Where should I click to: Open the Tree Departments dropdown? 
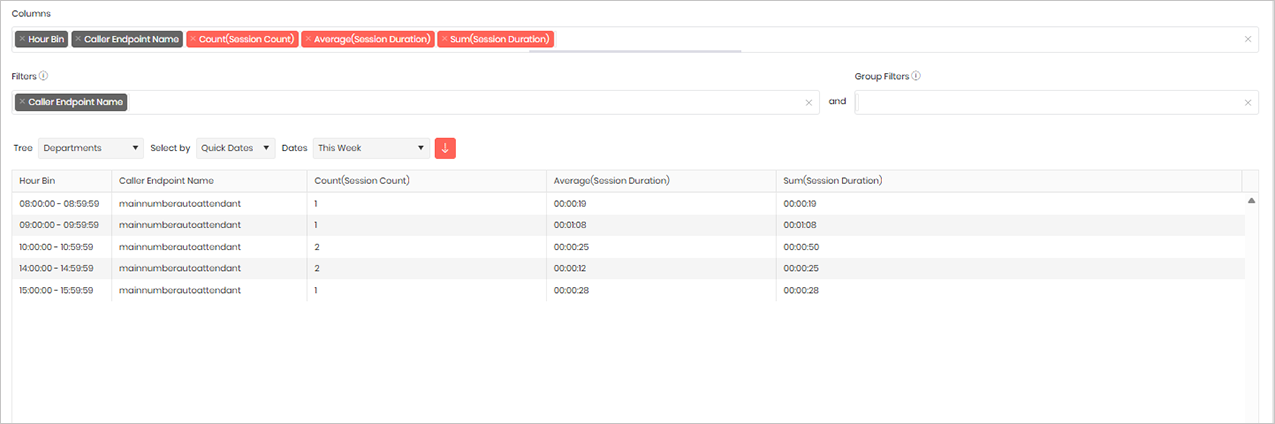pos(91,148)
